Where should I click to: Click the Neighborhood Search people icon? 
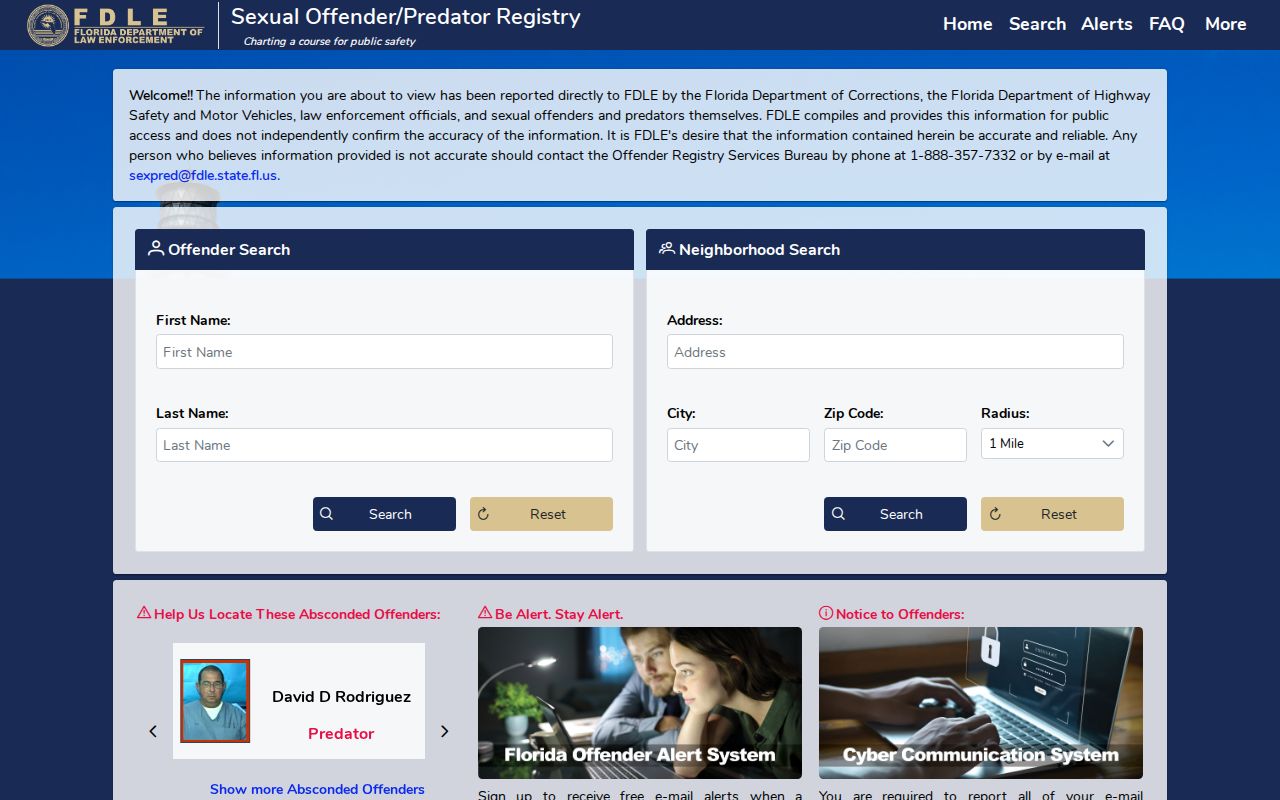[x=667, y=248]
